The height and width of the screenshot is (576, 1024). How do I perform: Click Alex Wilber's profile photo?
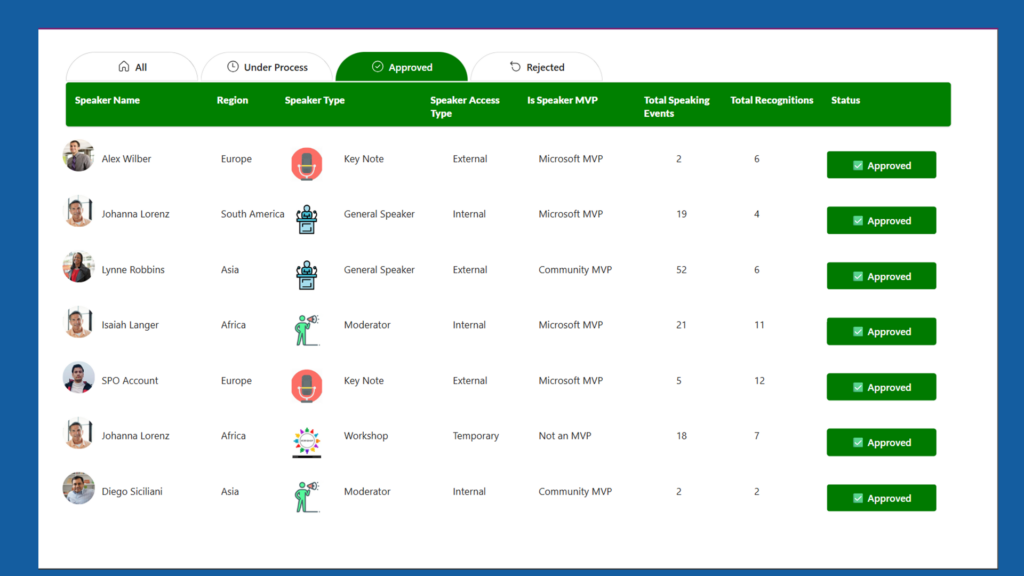point(79,156)
